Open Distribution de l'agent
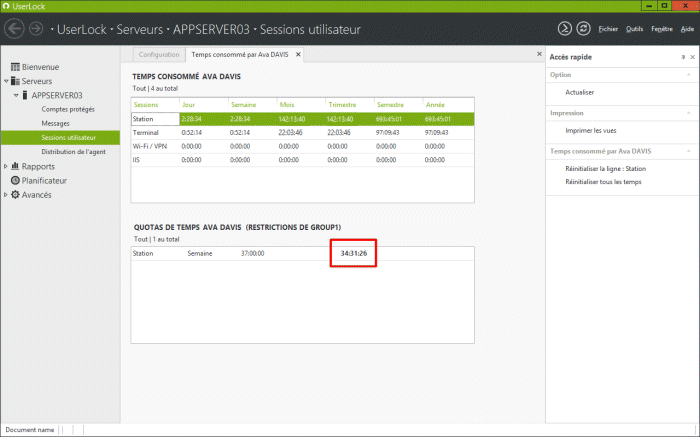 pyautogui.click(x=73, y=152)
